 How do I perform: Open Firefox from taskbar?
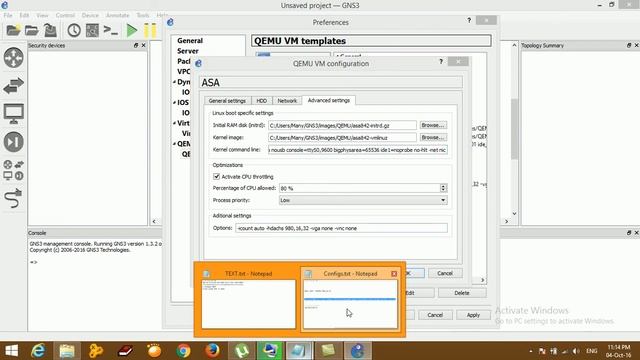click(x=212, y=351)
